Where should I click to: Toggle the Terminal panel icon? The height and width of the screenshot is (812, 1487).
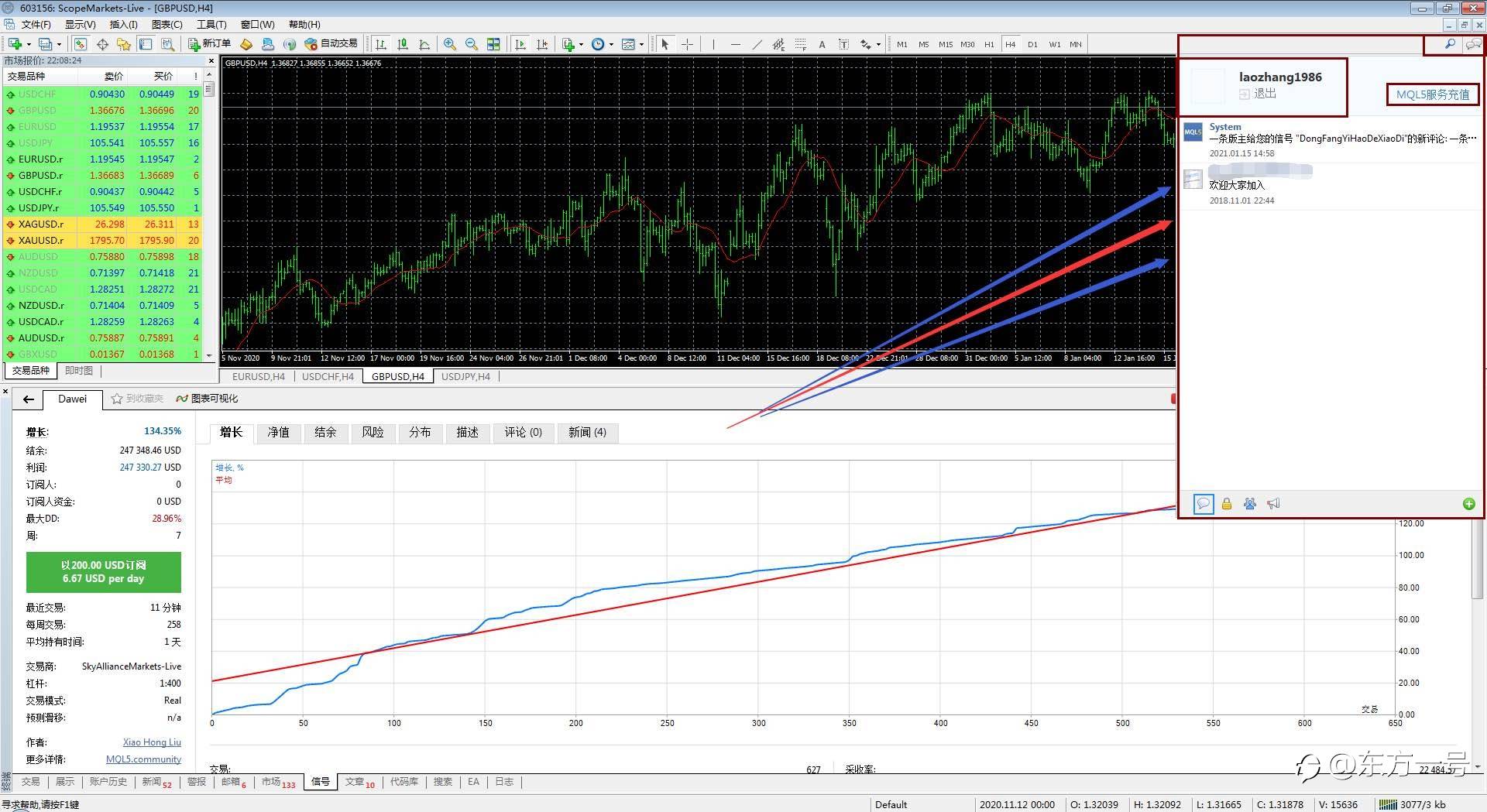coord(146,44)
